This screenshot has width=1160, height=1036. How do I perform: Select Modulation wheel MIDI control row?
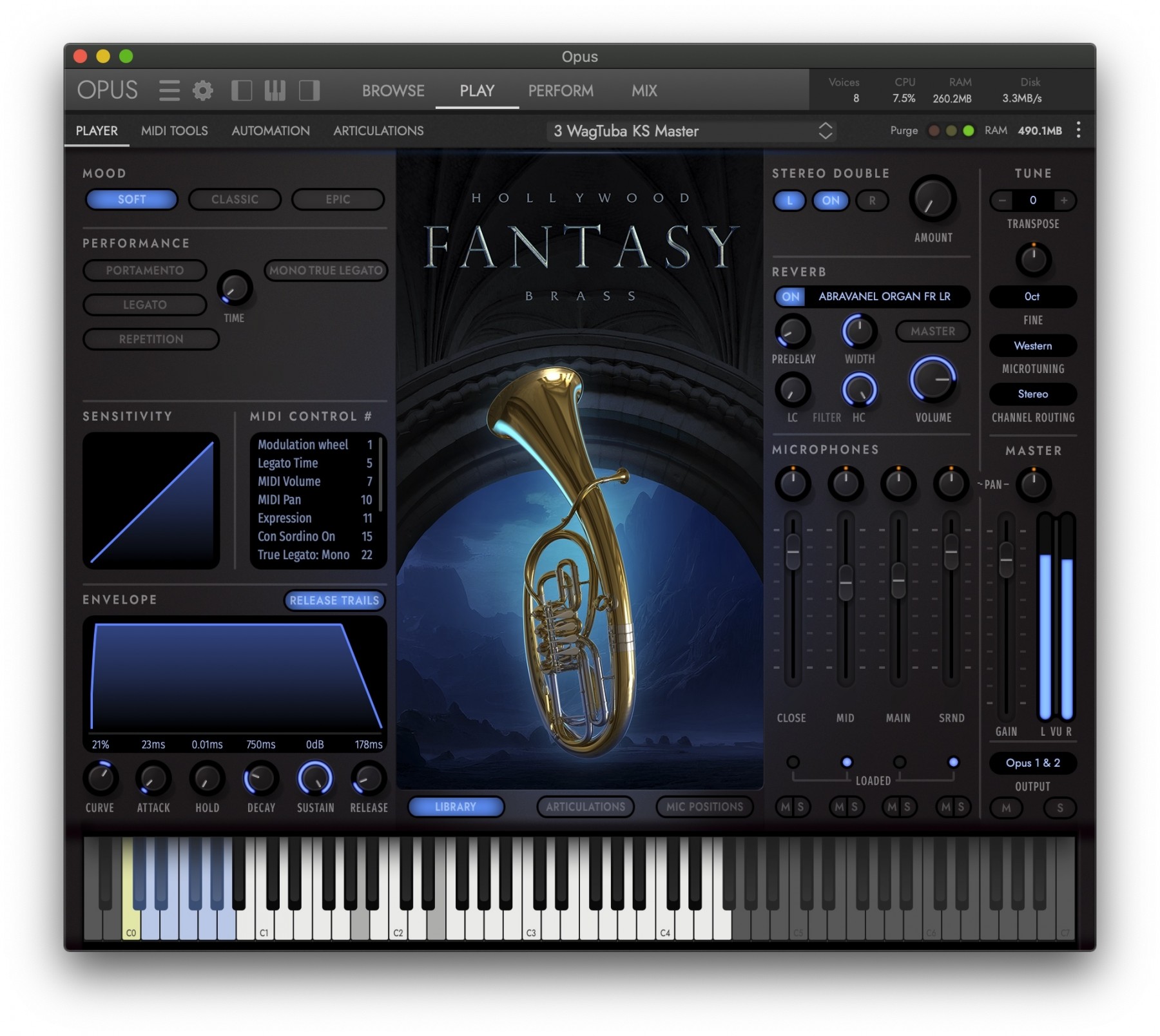point(315,445)
